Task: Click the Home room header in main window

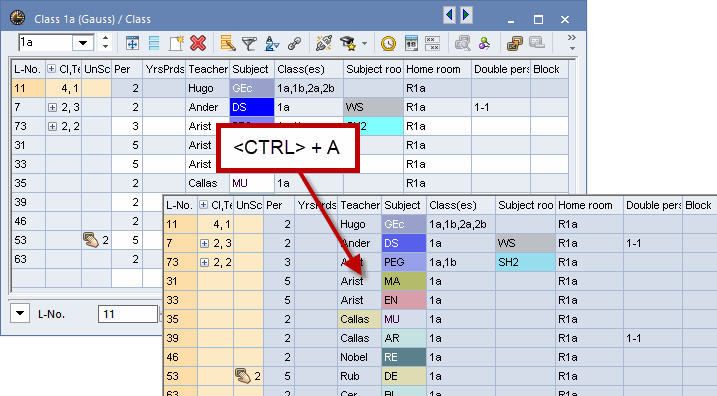Action: coord(437,69)
